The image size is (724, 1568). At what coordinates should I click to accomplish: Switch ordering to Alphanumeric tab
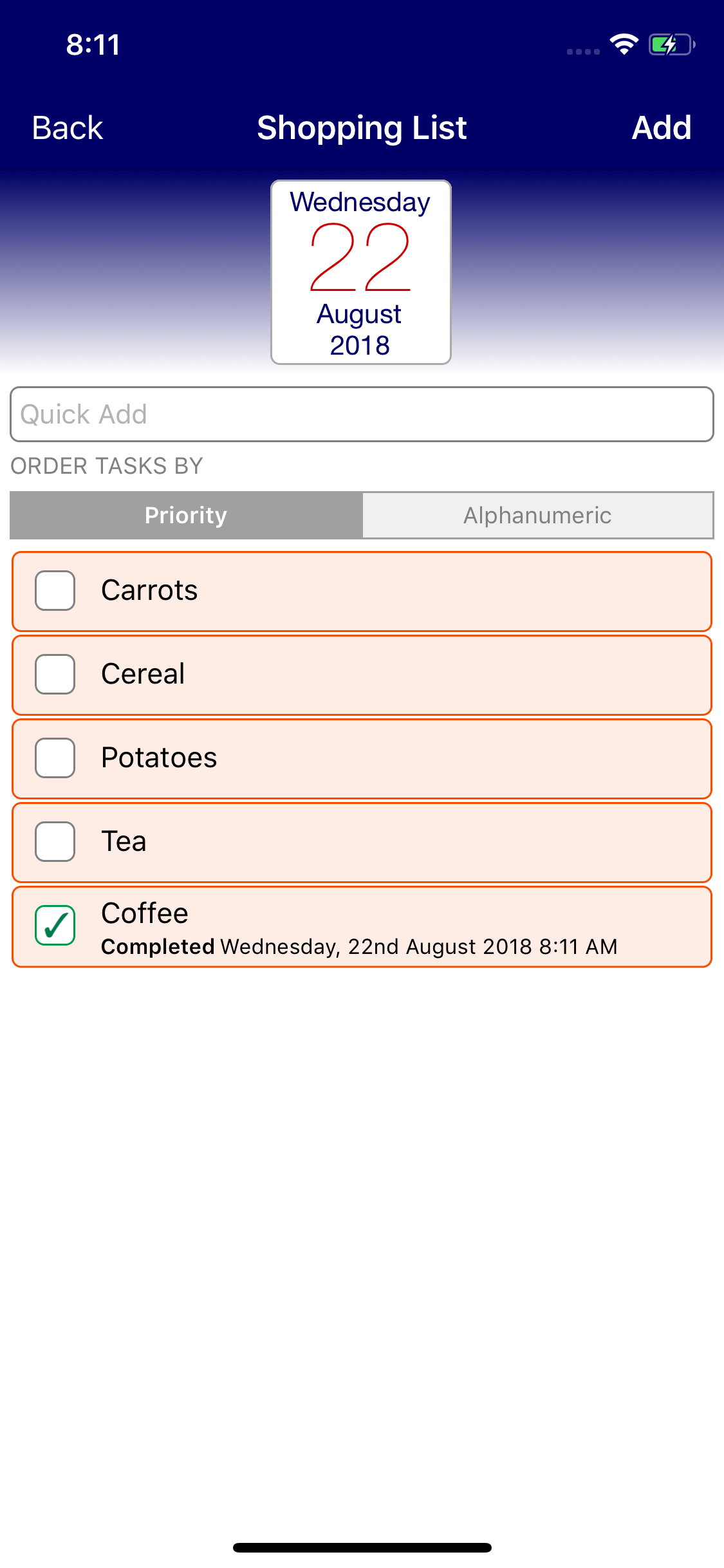pyautogui.click(x=538, y=516)
